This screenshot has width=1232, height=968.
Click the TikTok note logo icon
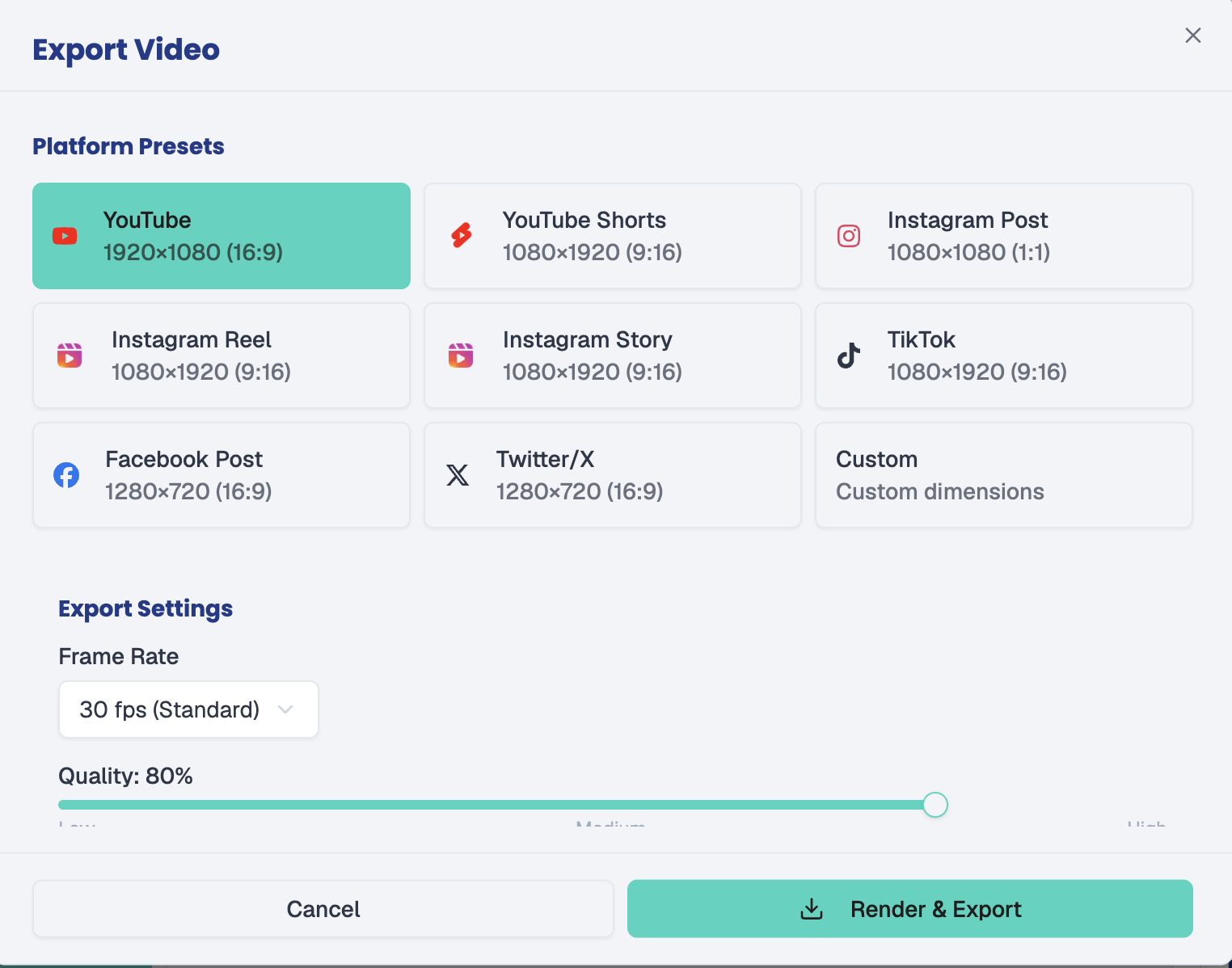pyautogui.click(x=849, y=356)
